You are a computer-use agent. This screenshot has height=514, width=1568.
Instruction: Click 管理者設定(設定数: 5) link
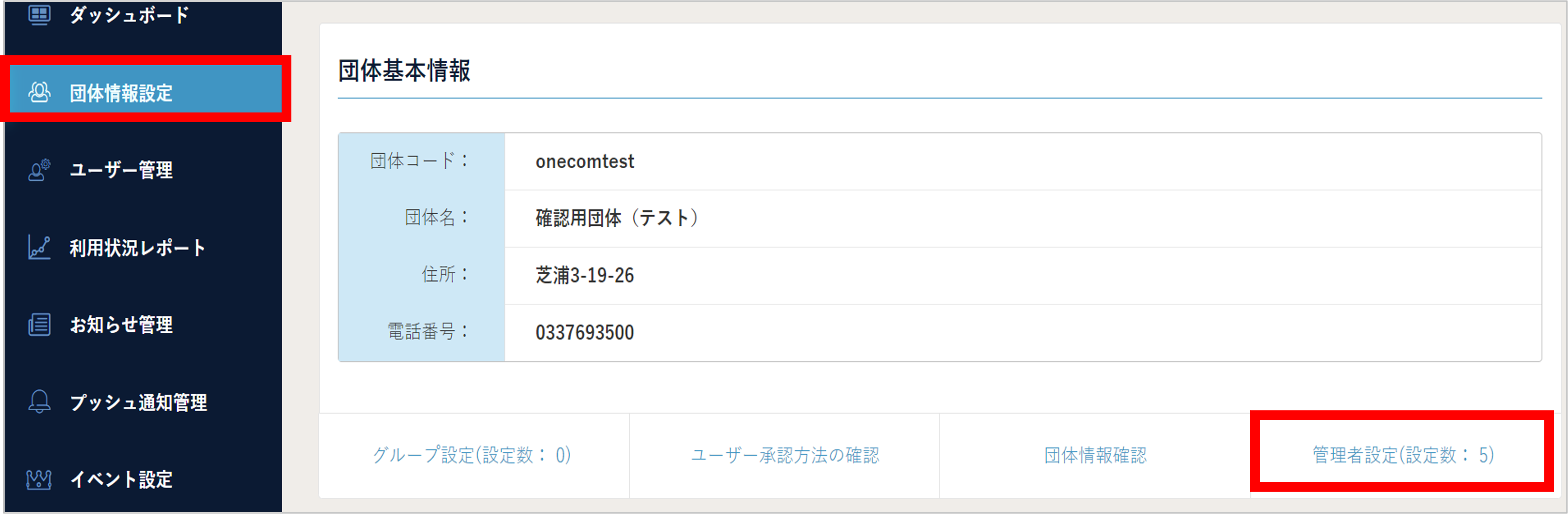pyautogui.click(x=1403, y=455)
